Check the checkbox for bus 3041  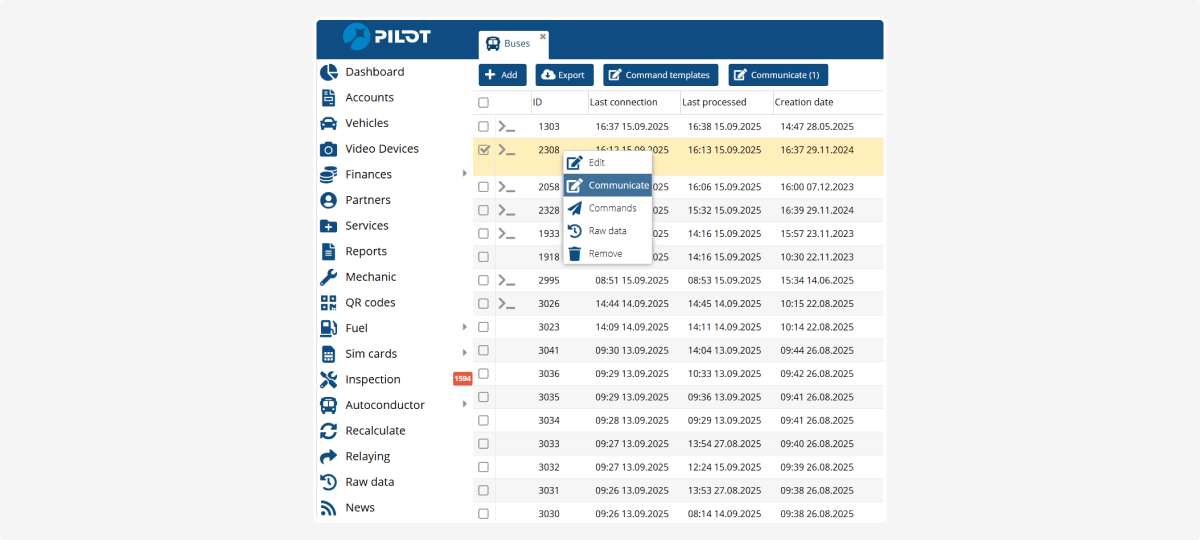point(484,351)
